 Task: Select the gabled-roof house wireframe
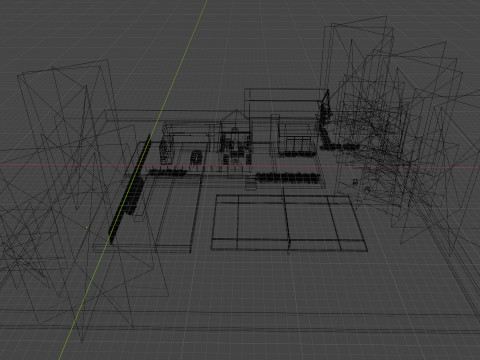click(236, 140)
